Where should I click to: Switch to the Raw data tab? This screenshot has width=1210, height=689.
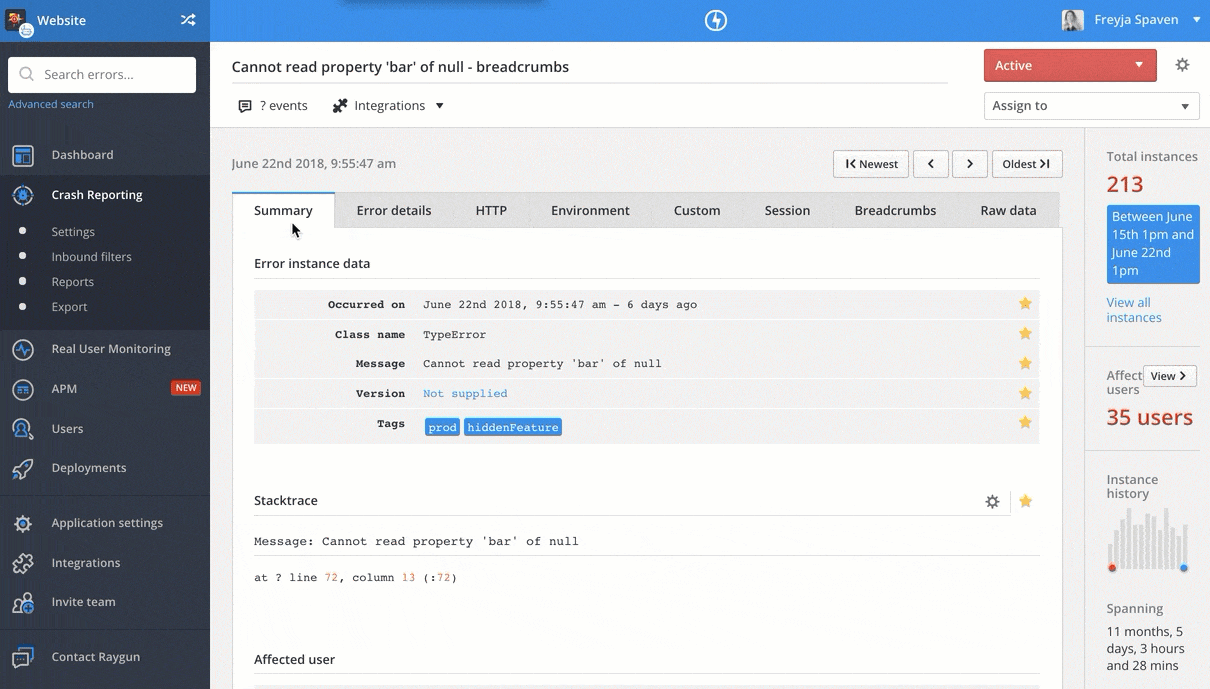pos(1008,210)
